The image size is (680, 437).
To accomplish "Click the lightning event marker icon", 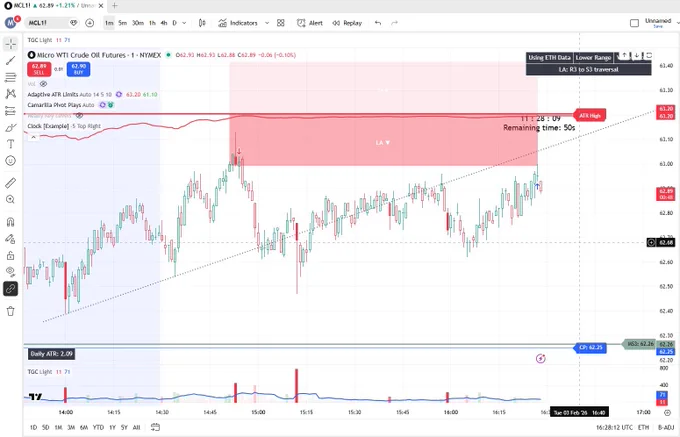I will [x=540, y=359].
